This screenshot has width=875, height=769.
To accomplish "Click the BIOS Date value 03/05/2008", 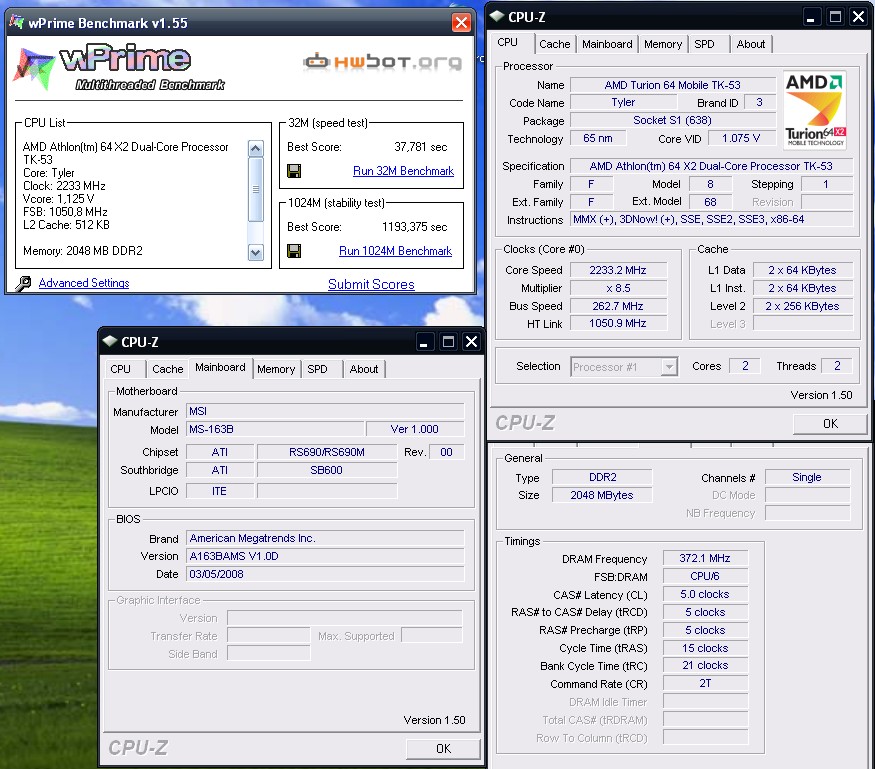I will click(x=325, y=574).
